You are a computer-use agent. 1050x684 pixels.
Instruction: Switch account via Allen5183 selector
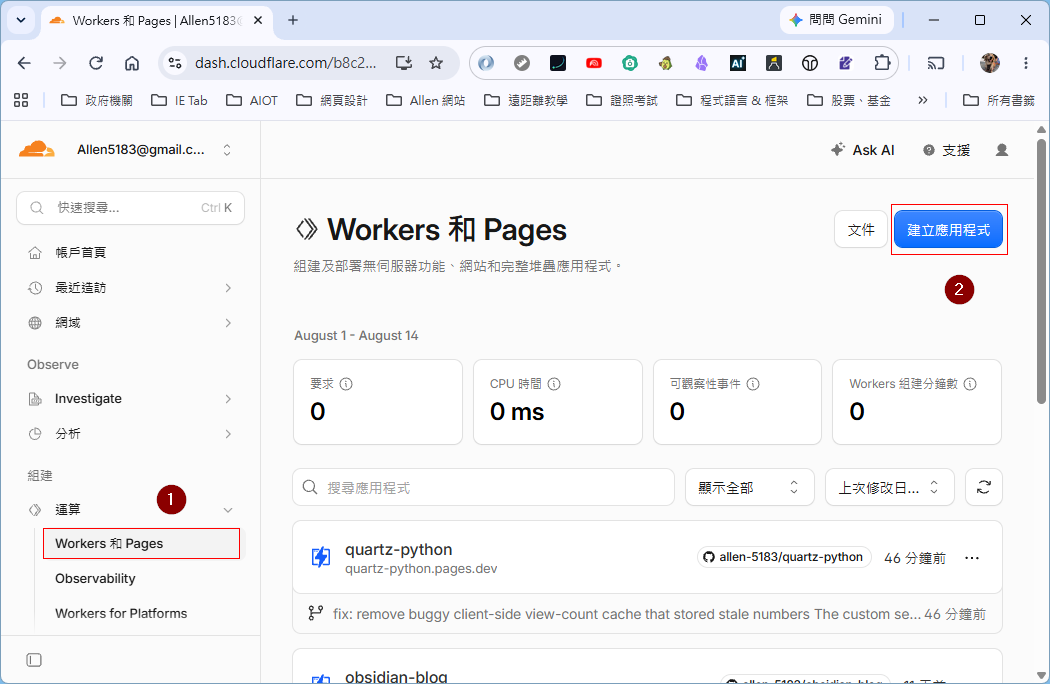[x=155, y=149]
